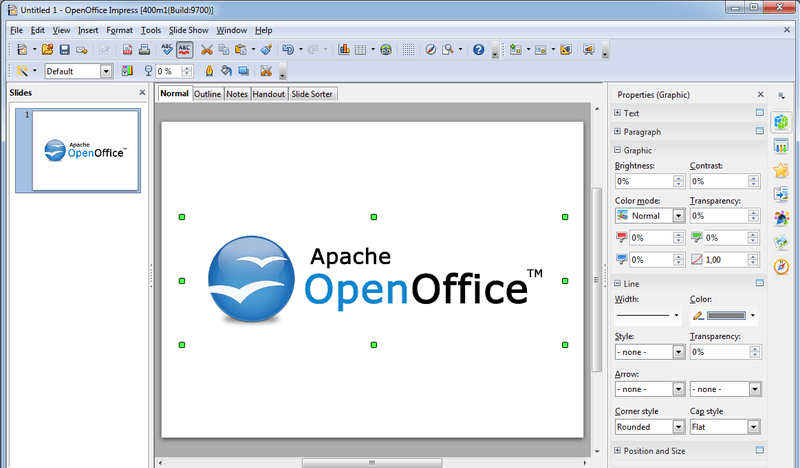Image resolution: width=800 pixels, height=468 pixels.
Task: Select the Format Paintbrush icon
Action: coord(266,50)
